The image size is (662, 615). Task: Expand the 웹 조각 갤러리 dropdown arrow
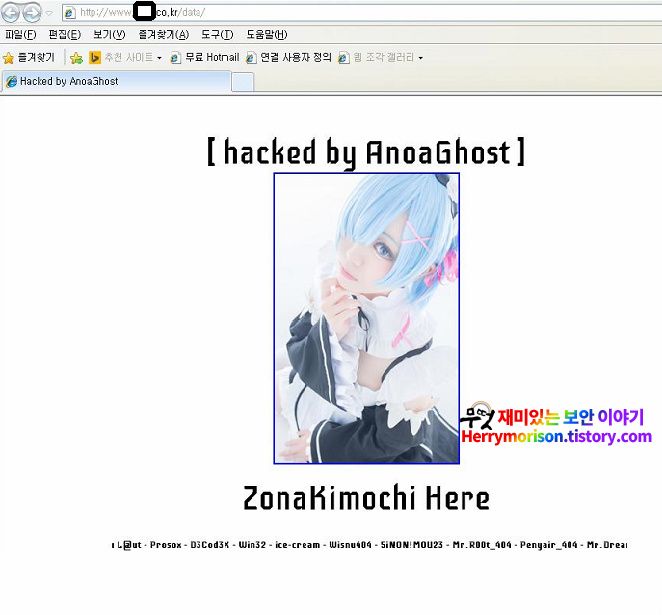point(421,58)
